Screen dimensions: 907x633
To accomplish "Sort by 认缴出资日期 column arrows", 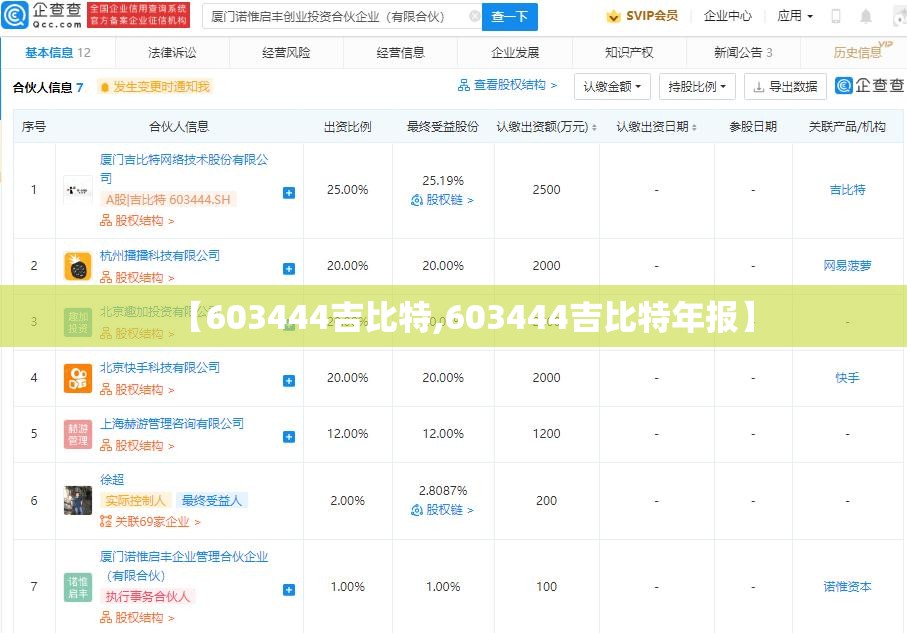I will [x=694, y=127].
